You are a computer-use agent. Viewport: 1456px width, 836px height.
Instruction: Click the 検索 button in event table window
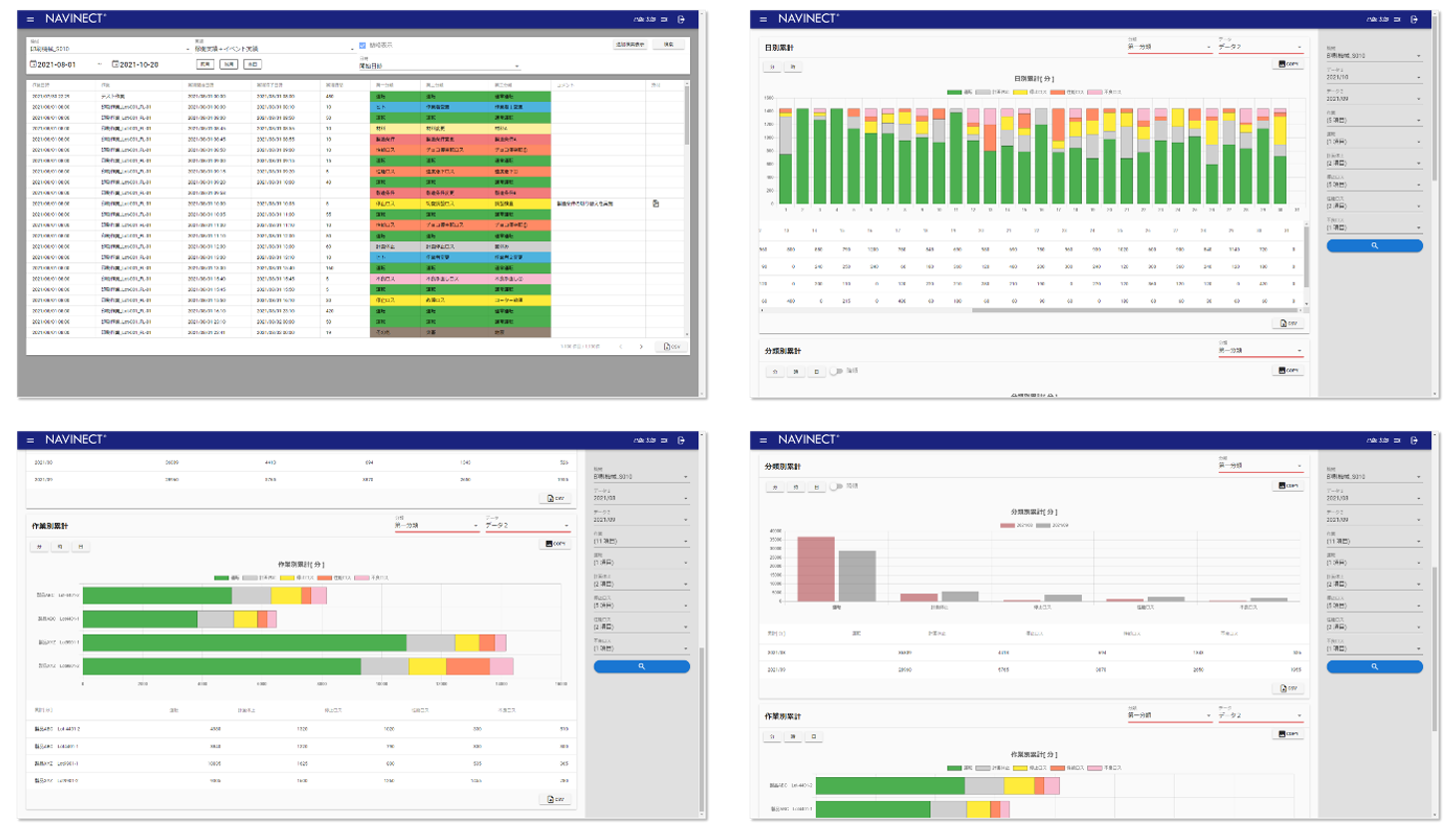pyautogui.click(x=668, y=45)
